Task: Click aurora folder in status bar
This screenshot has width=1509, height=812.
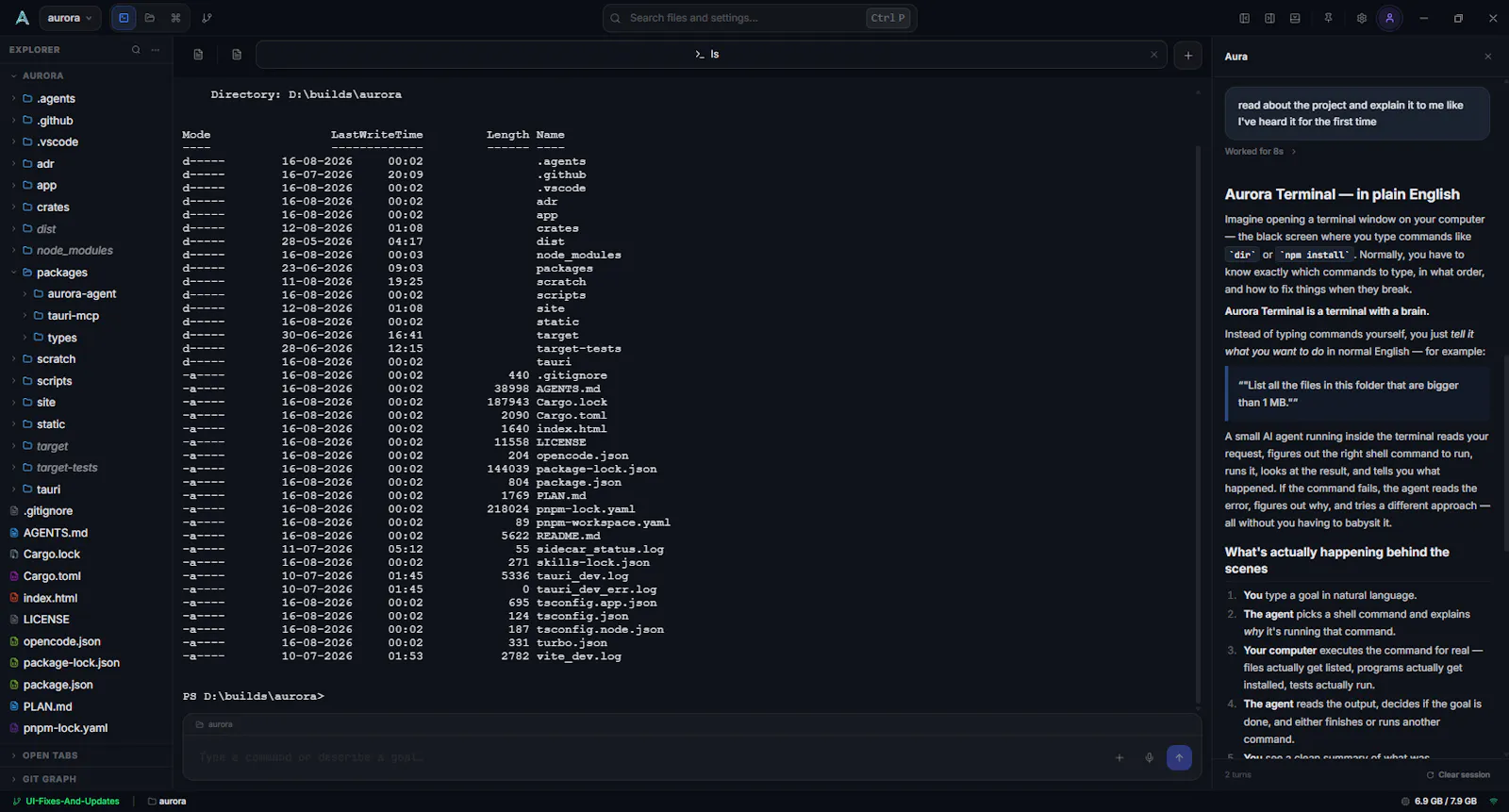Action: pos(167,802)
